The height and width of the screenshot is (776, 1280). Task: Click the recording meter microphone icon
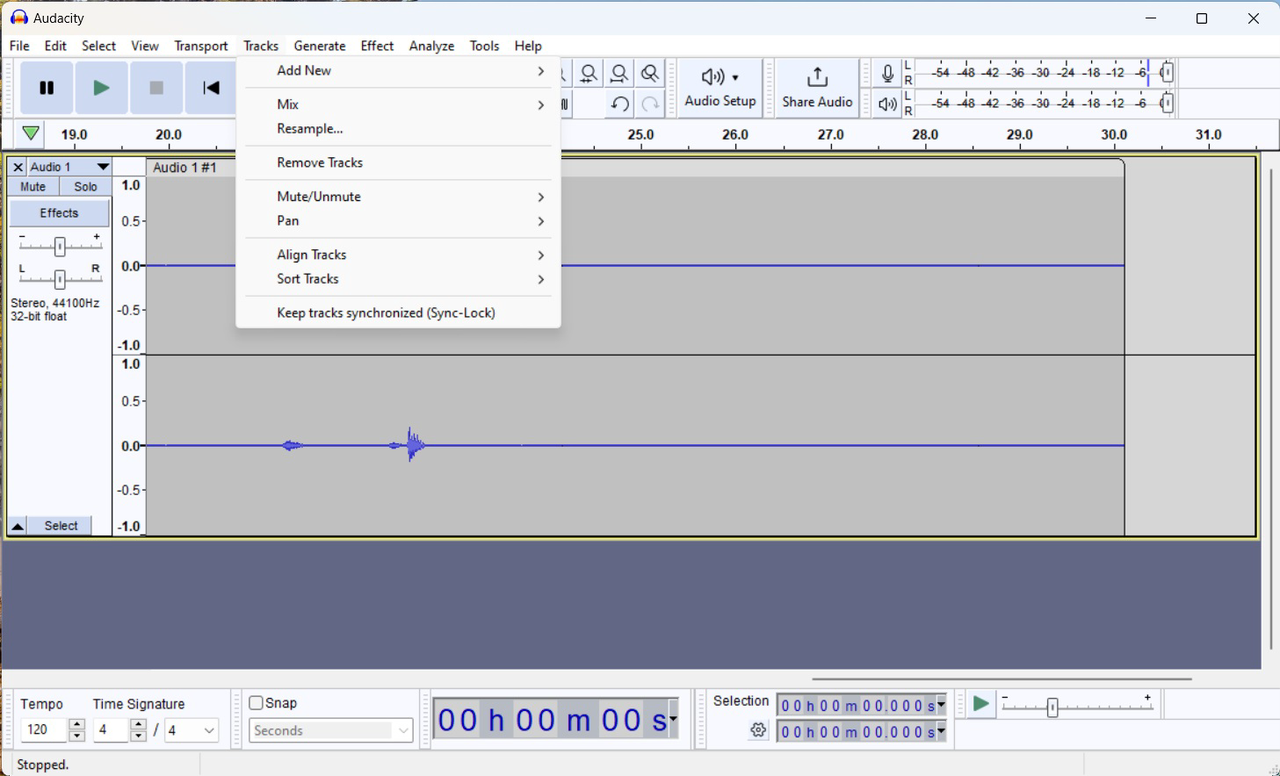tap(887, 72)
